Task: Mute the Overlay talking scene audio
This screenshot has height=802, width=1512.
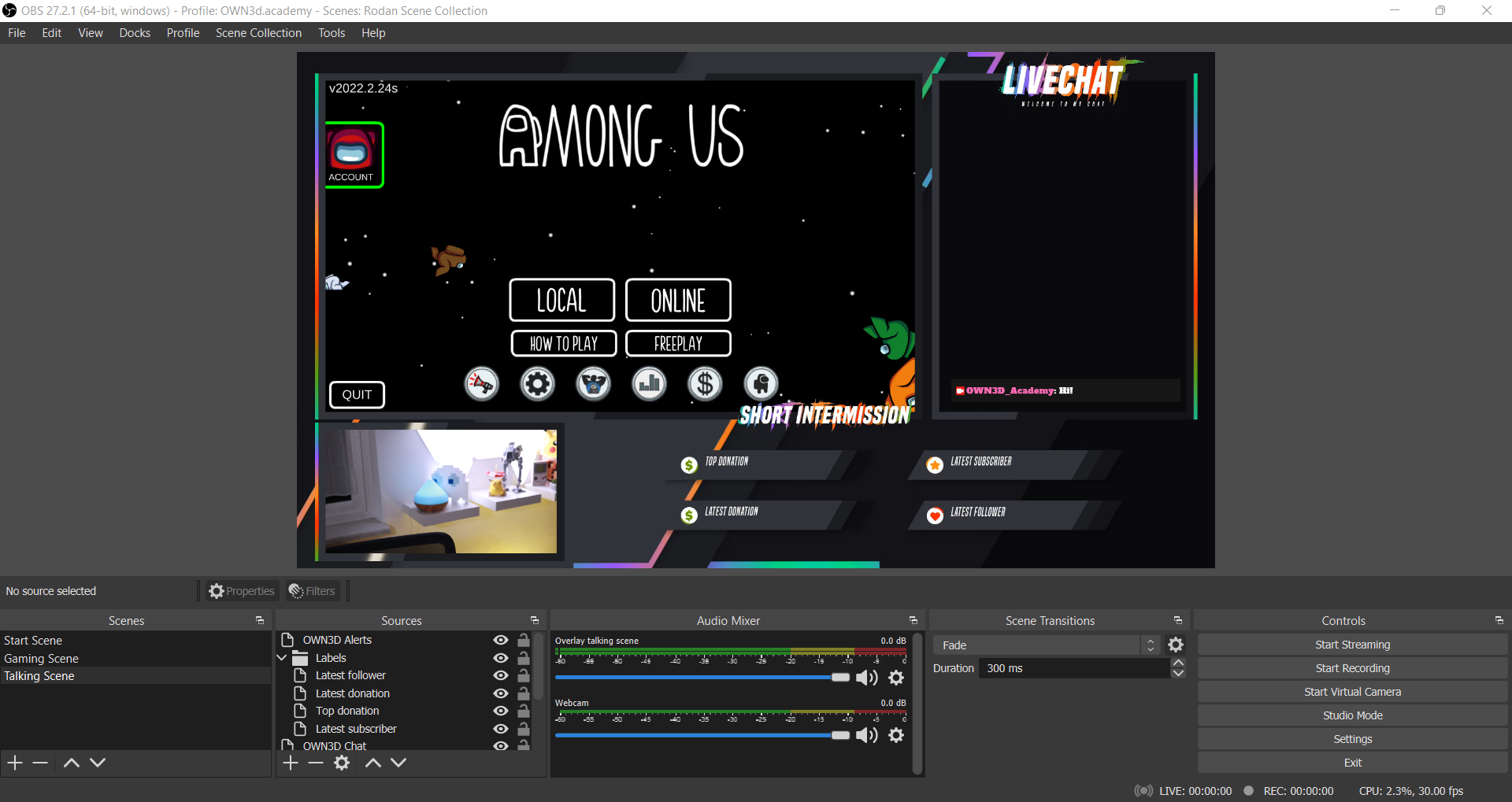Action: 866,678
